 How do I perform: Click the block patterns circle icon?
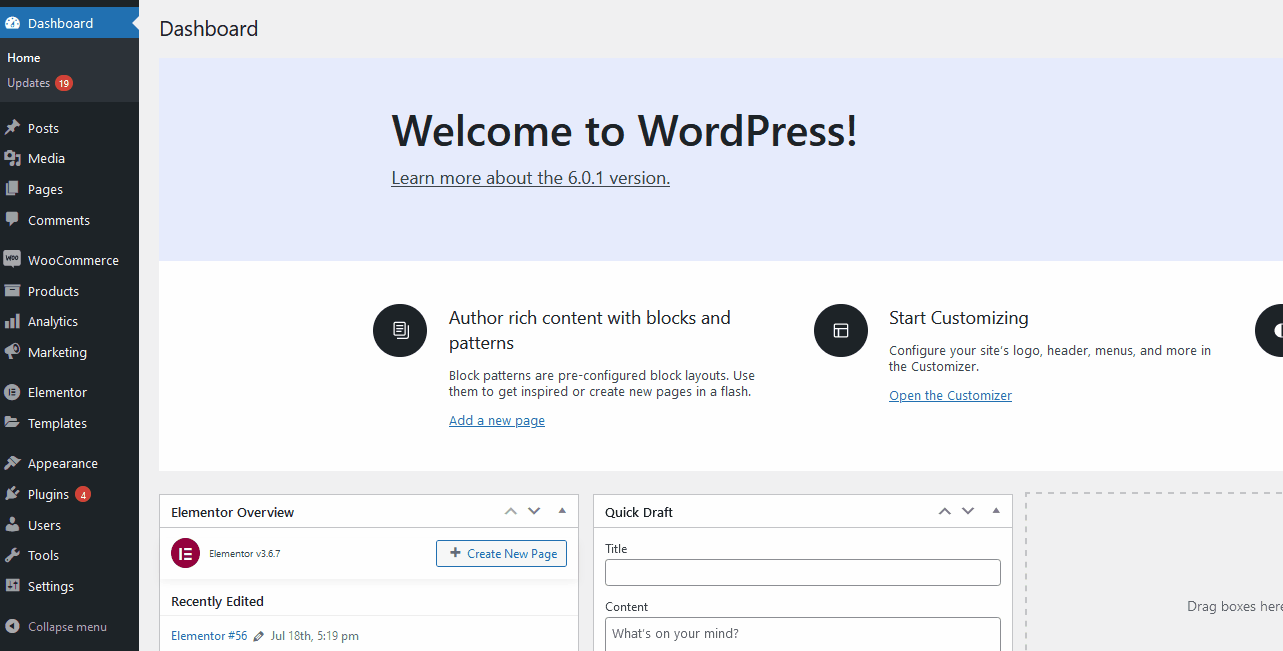coord(400,330)
